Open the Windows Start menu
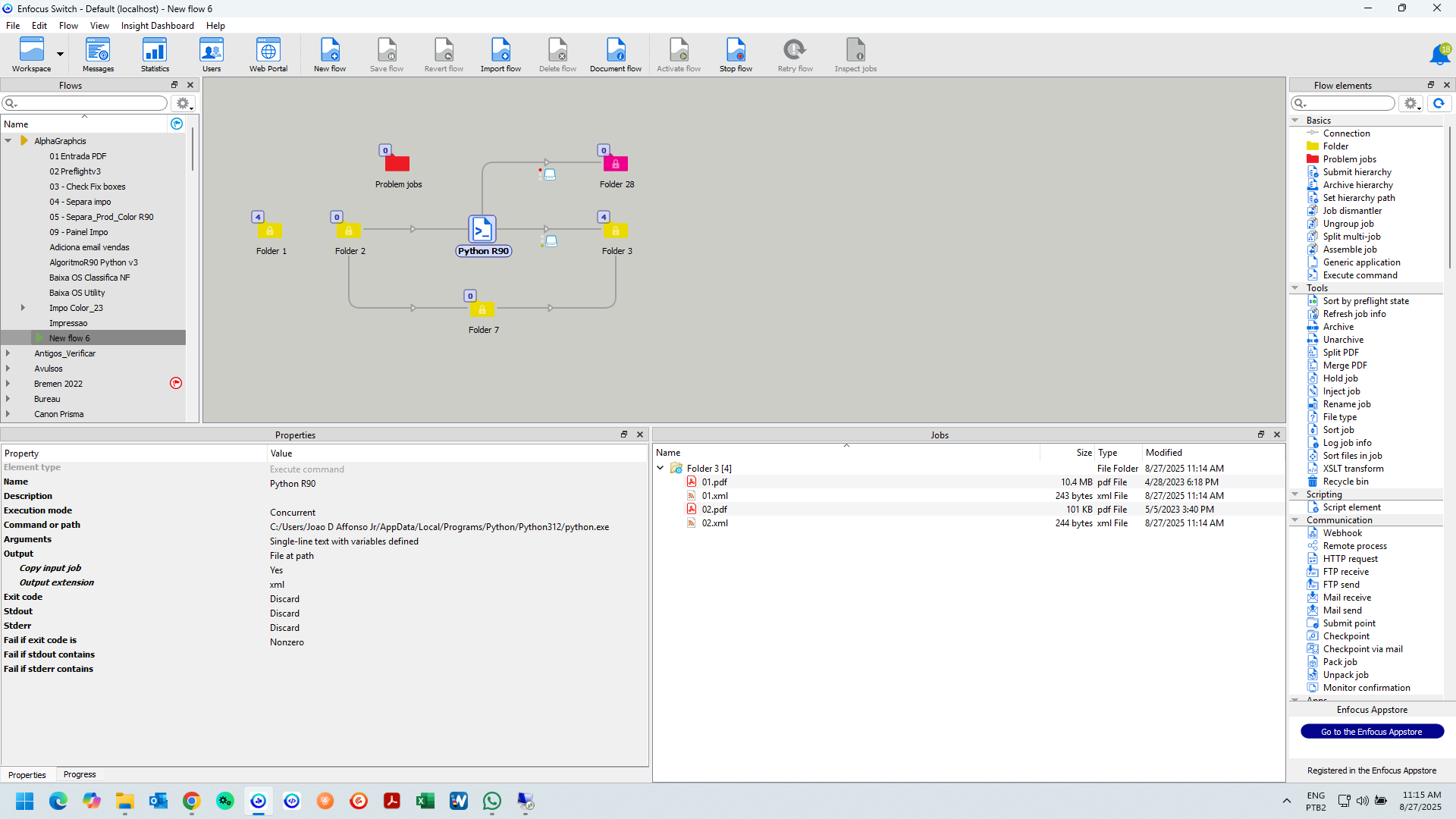Viewport: 1456px width, 819px height. pyautogui.click(x=24, y=801)
